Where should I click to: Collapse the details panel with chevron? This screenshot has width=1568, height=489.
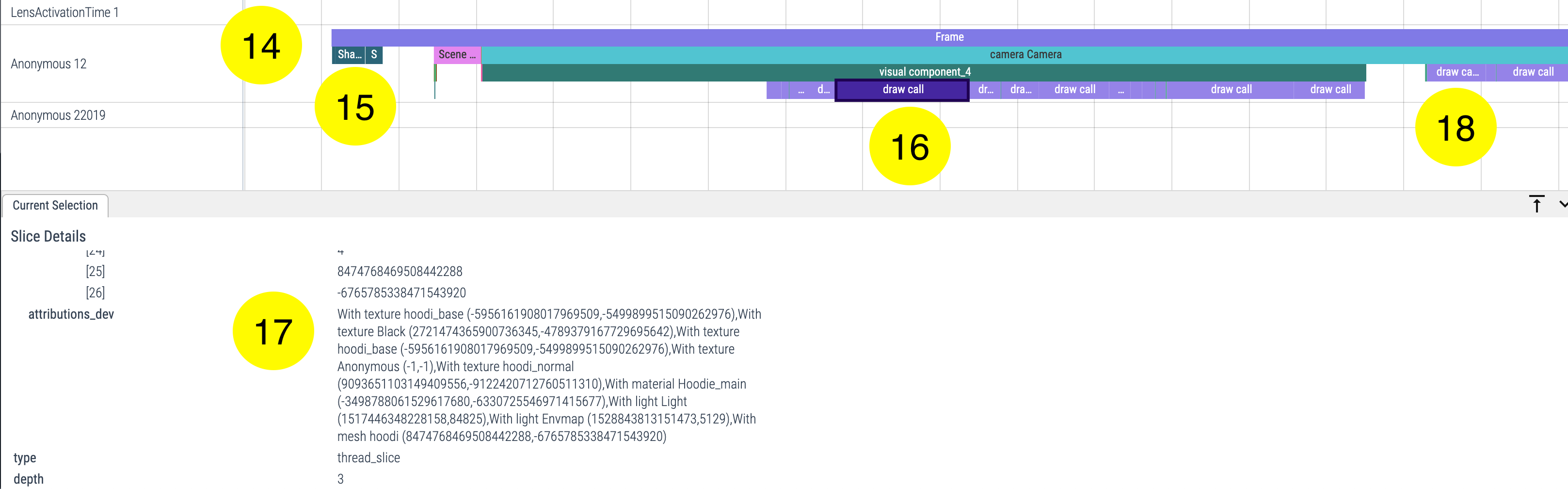1562,205
